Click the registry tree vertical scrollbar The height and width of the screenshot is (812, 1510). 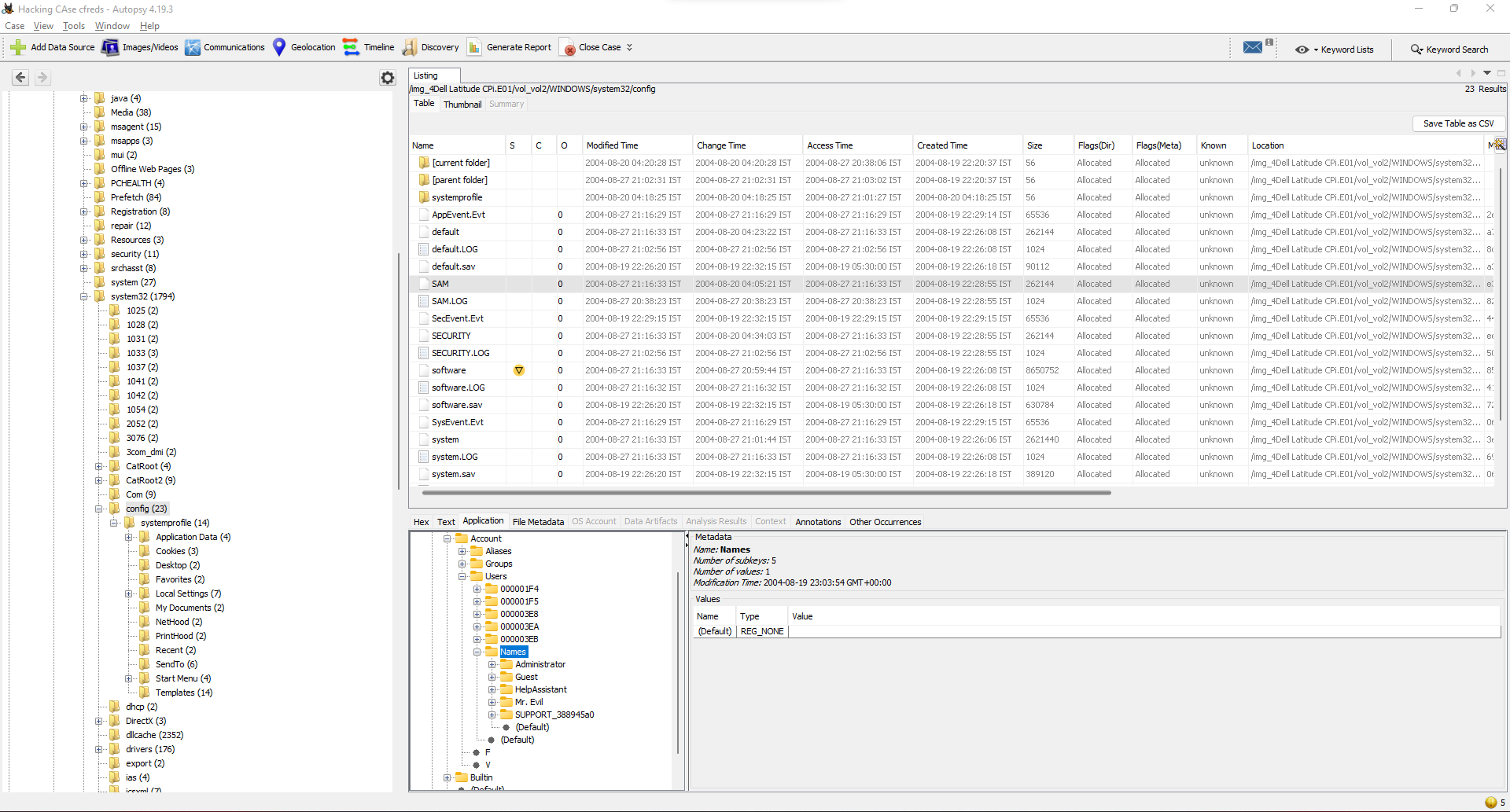tap(678, 663)
